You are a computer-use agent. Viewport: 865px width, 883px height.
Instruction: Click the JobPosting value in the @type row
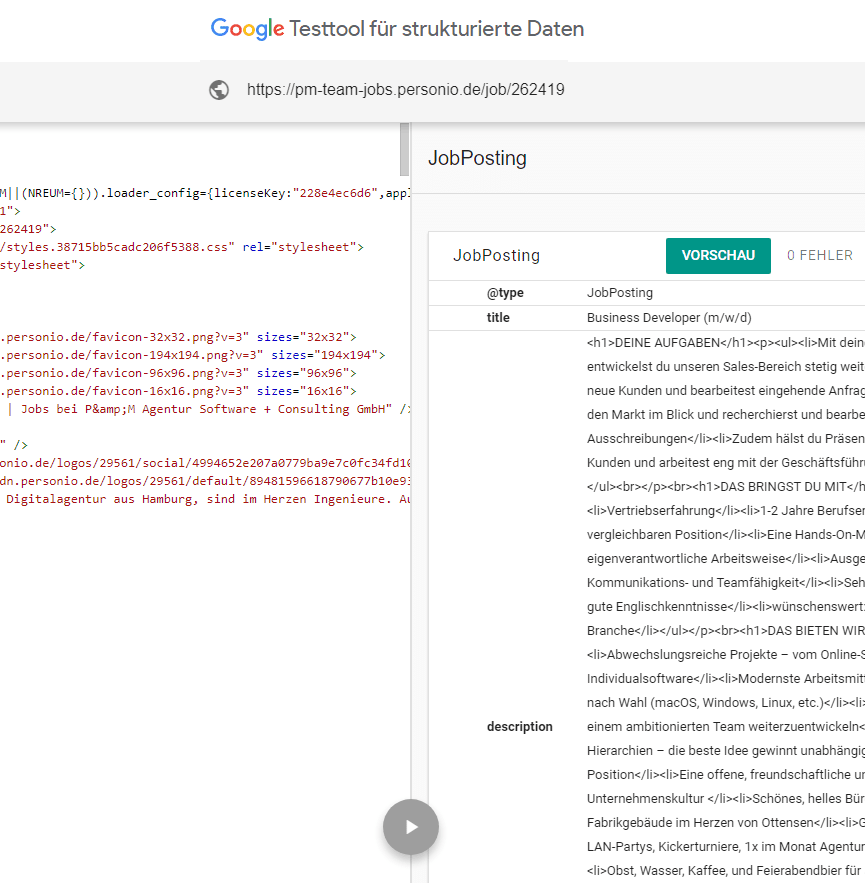coord(620,293)
